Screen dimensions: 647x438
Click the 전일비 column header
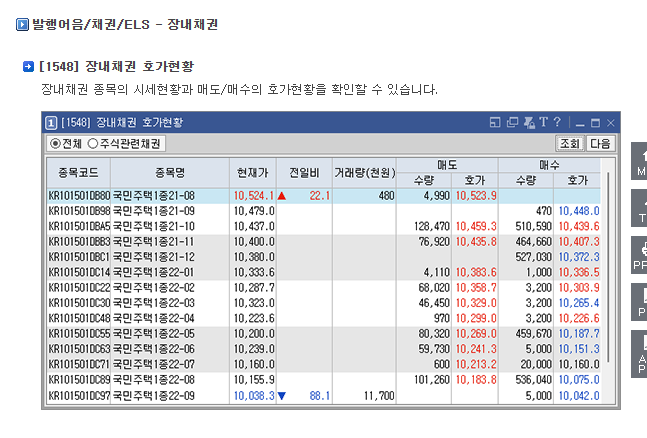tap(304, 173)
